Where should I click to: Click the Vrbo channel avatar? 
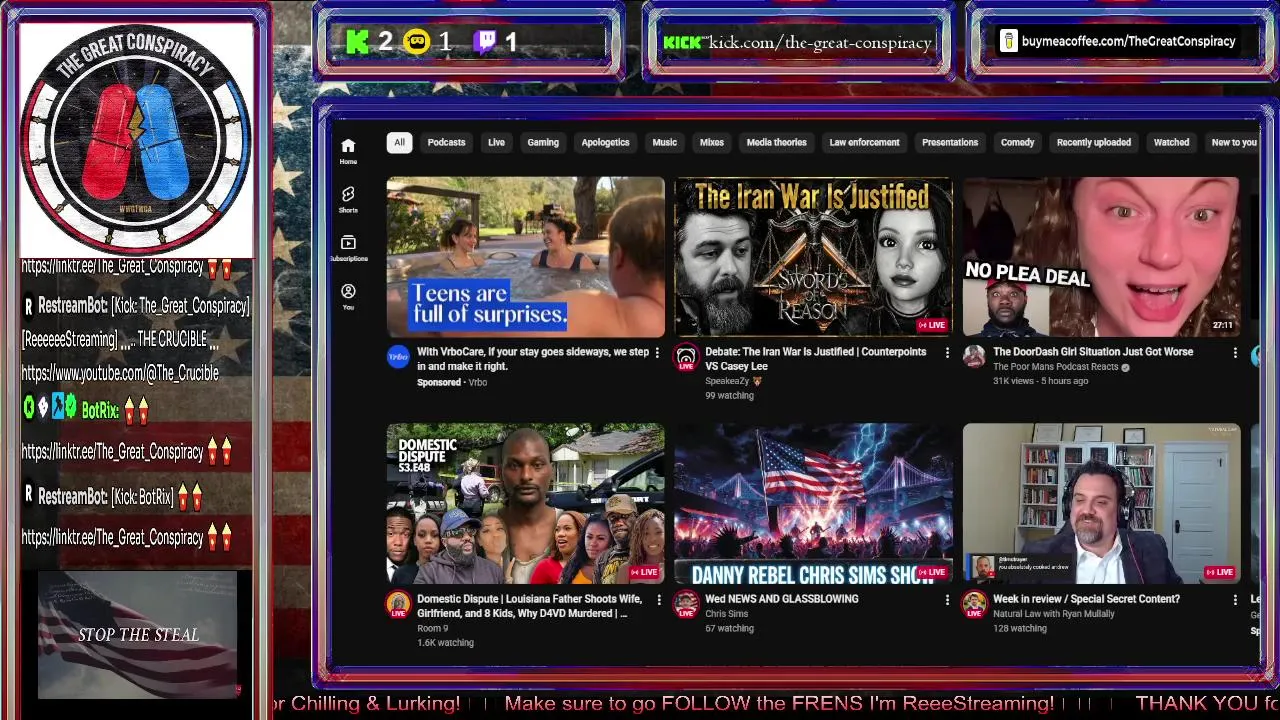pos(398,357)
